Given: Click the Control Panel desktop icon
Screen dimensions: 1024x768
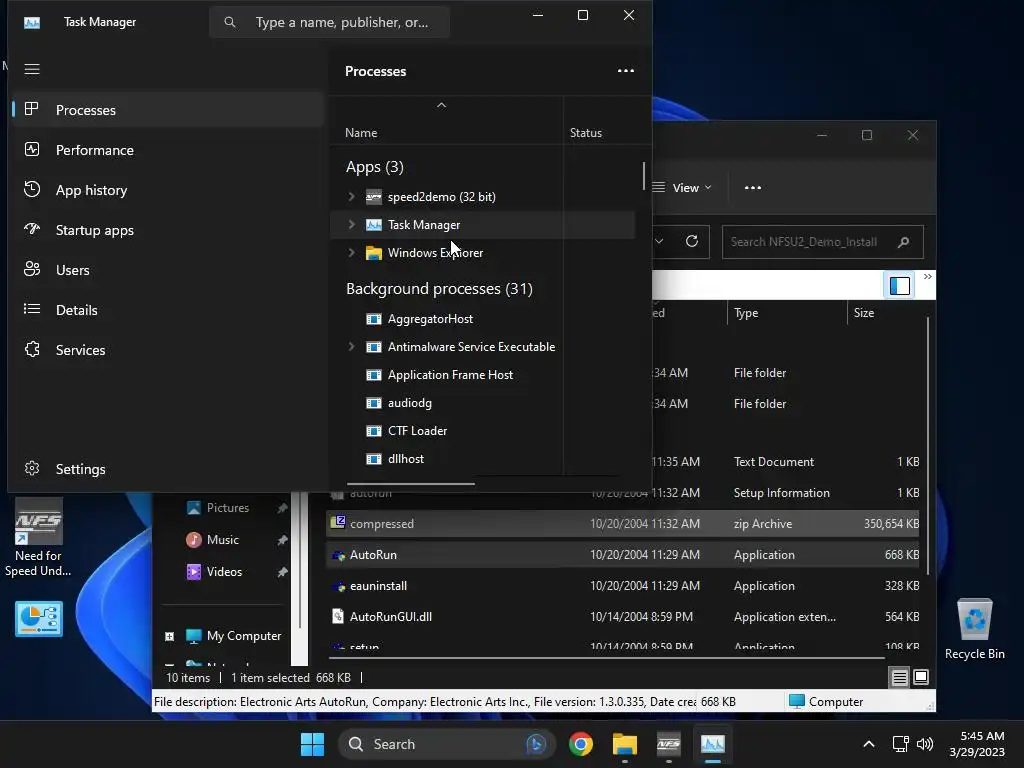Looking at the screenshot, I should tap(39, 619).
